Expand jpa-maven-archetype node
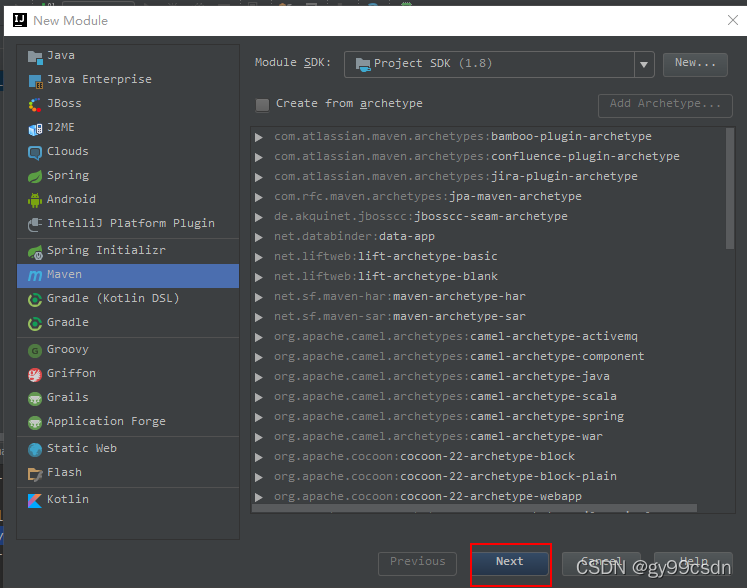Viewport: 747px width, 588px height. (x=259, y=197)
